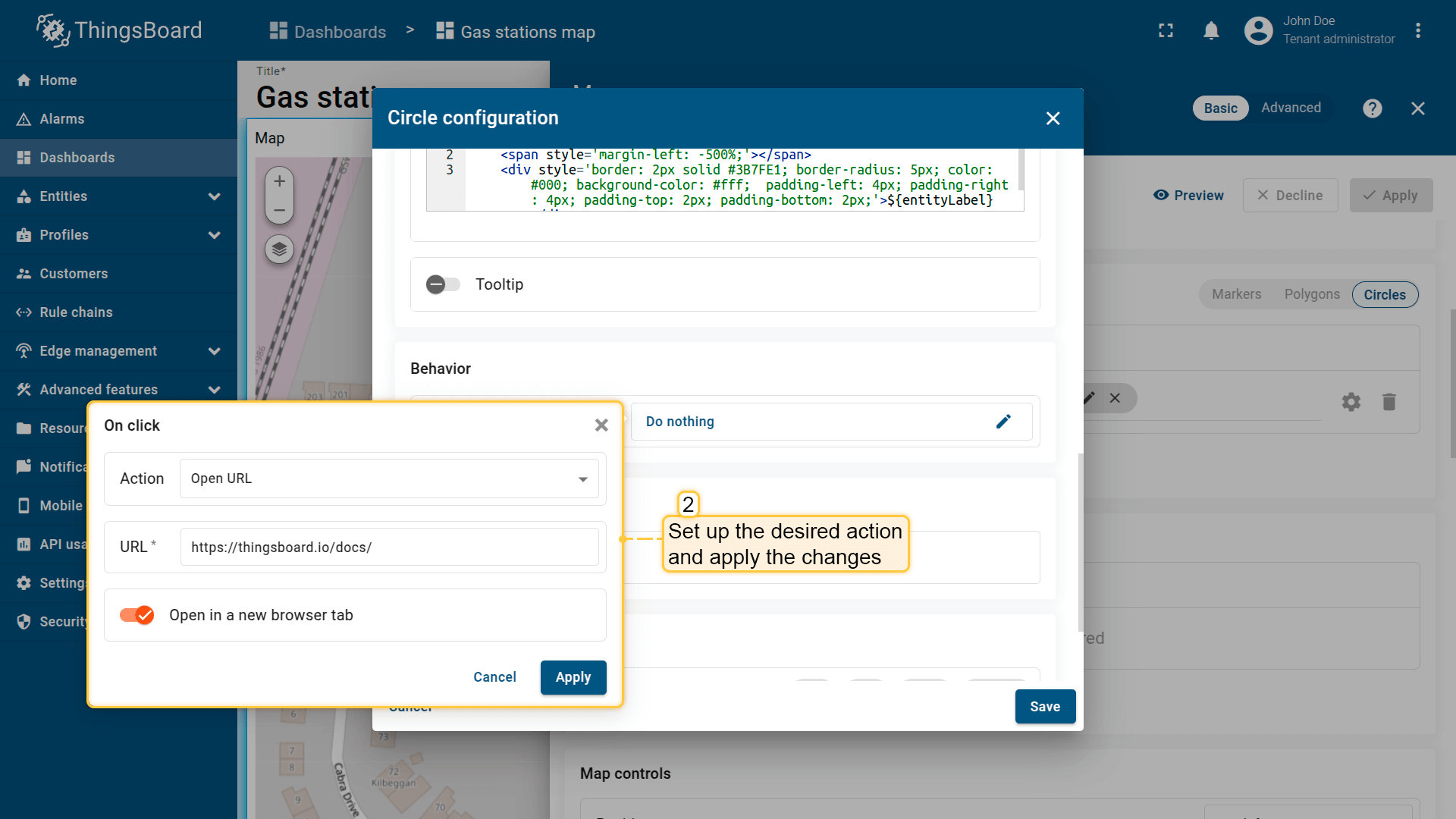This screenshot has width=1456, height=819.
Task: Click the map layers icon
Action: 279,249
